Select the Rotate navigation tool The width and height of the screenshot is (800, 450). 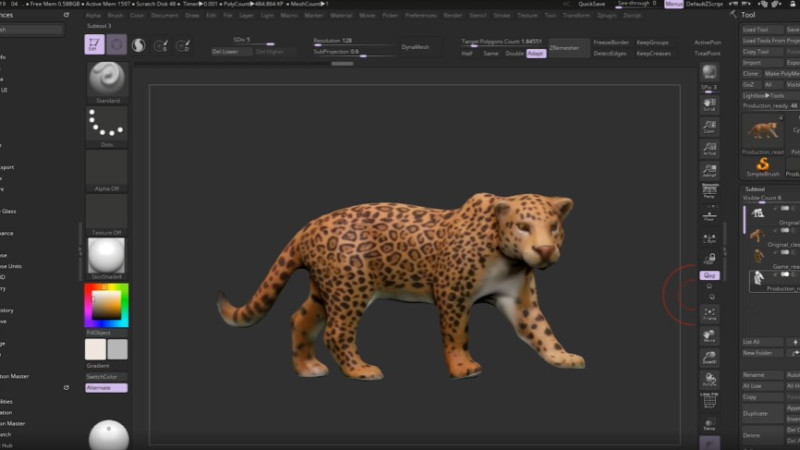(709, 380)
